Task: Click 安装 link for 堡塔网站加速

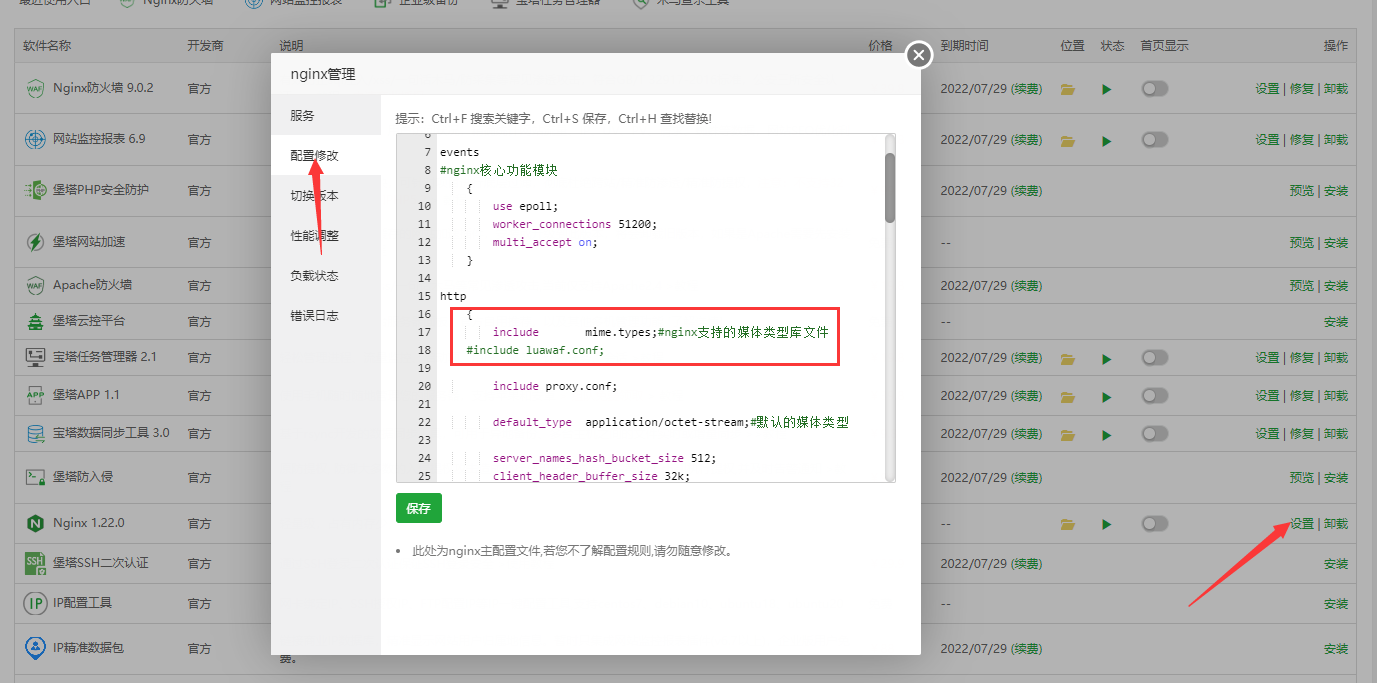Action: point(1336,243)
